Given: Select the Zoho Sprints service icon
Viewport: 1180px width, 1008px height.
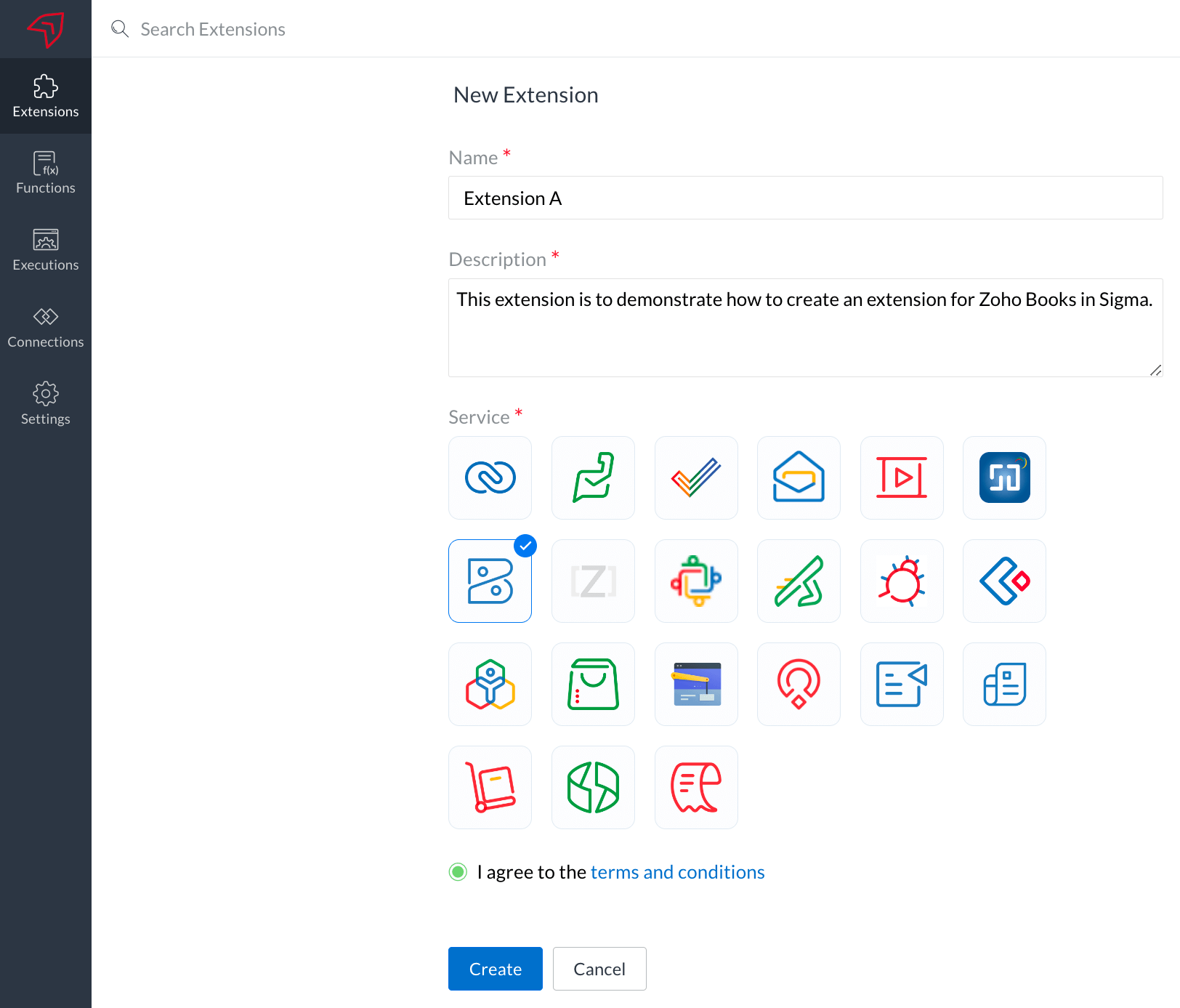Looking at the screenshot, I should pos(799,581).
